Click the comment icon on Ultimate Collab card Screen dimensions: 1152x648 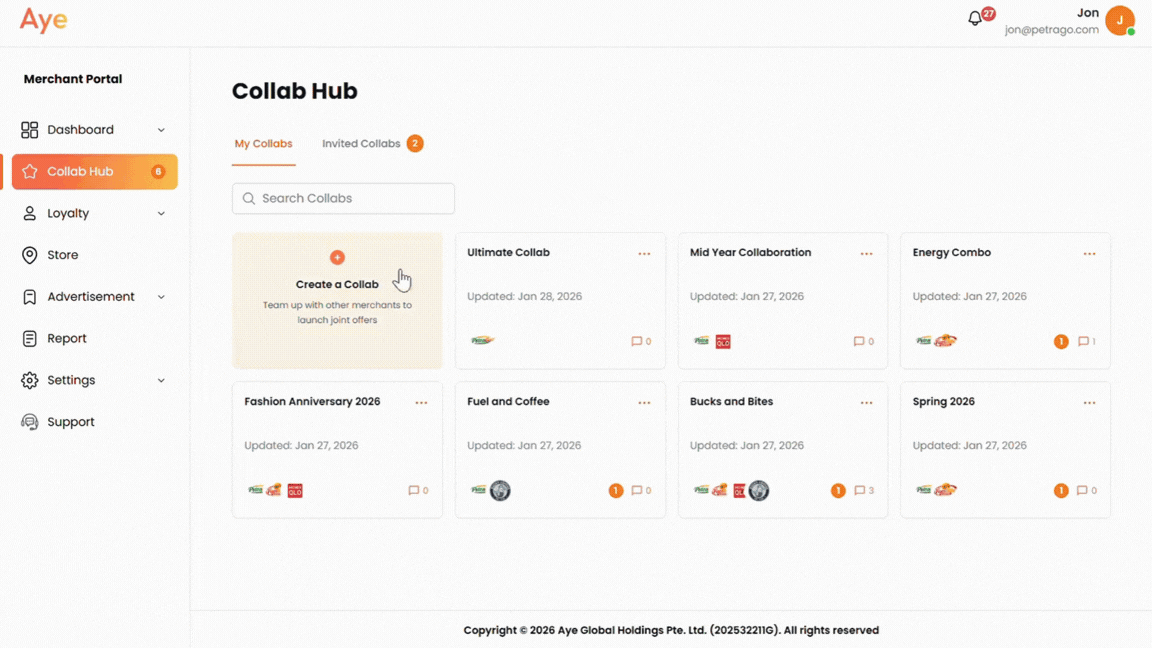point(637,341)
